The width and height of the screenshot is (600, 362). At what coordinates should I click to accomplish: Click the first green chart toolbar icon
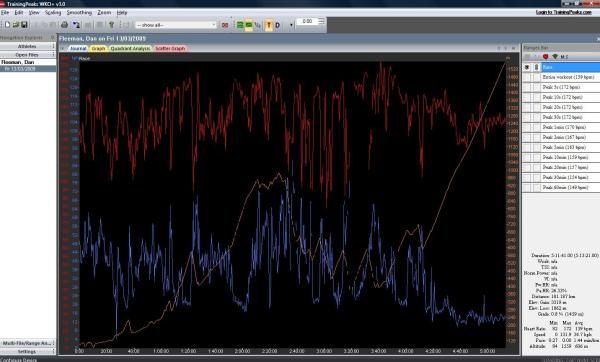point(240,25)
